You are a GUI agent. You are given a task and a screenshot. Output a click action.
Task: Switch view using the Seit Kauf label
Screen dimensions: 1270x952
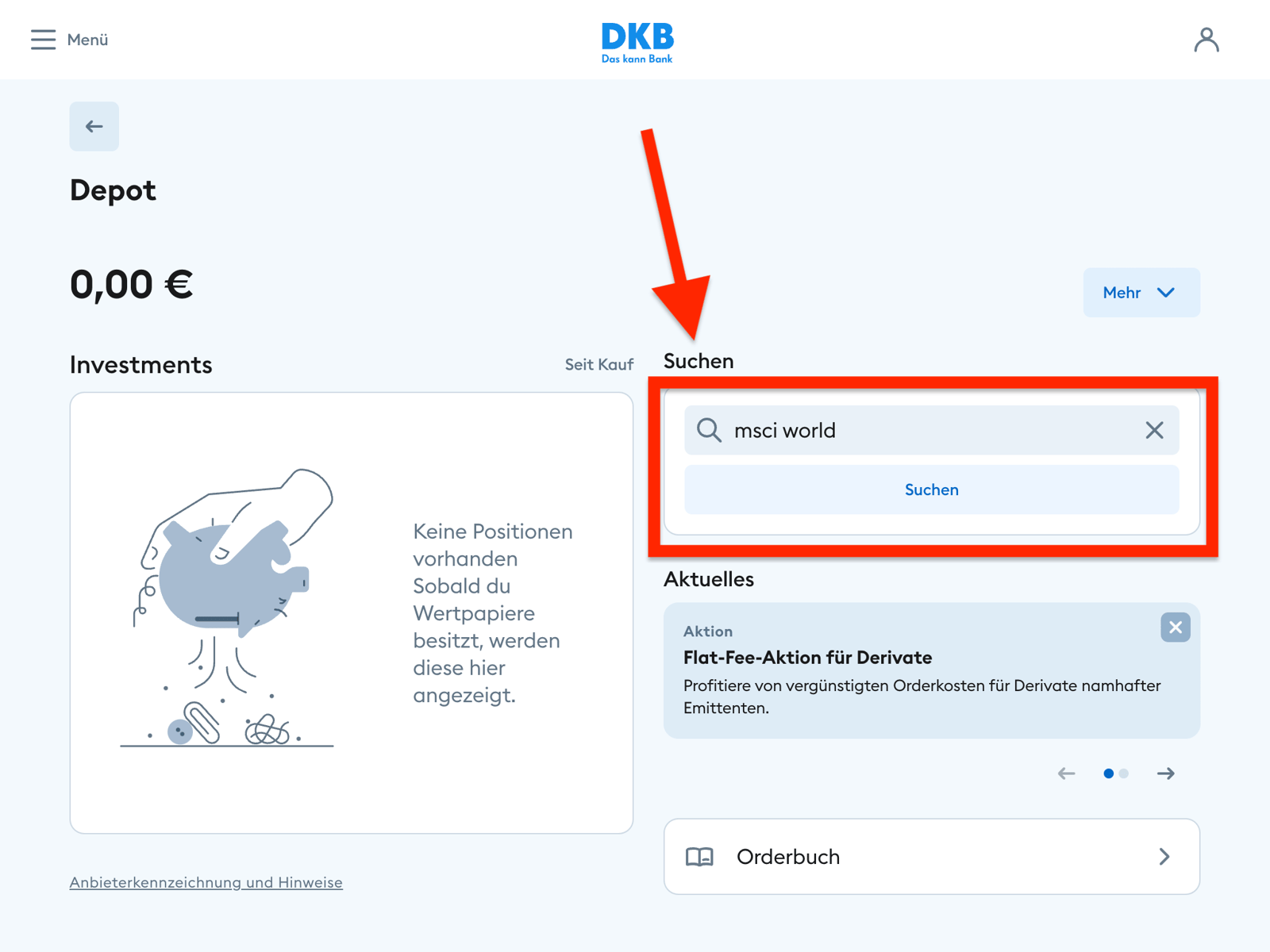coord(599,364)
